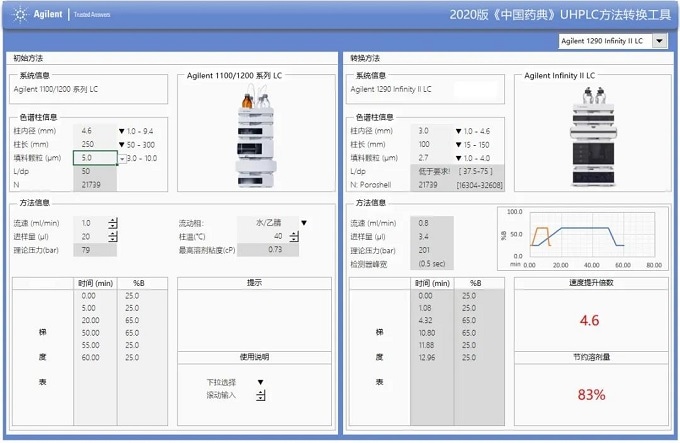
Task: Expand converted column length 100 dropdown
Action: click(x=459, y=144)
